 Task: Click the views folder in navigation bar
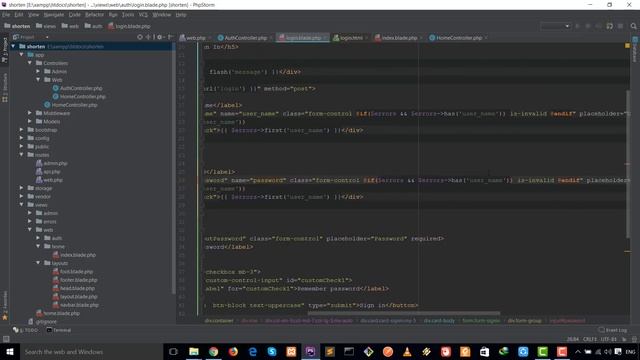[x=46, y=26]
